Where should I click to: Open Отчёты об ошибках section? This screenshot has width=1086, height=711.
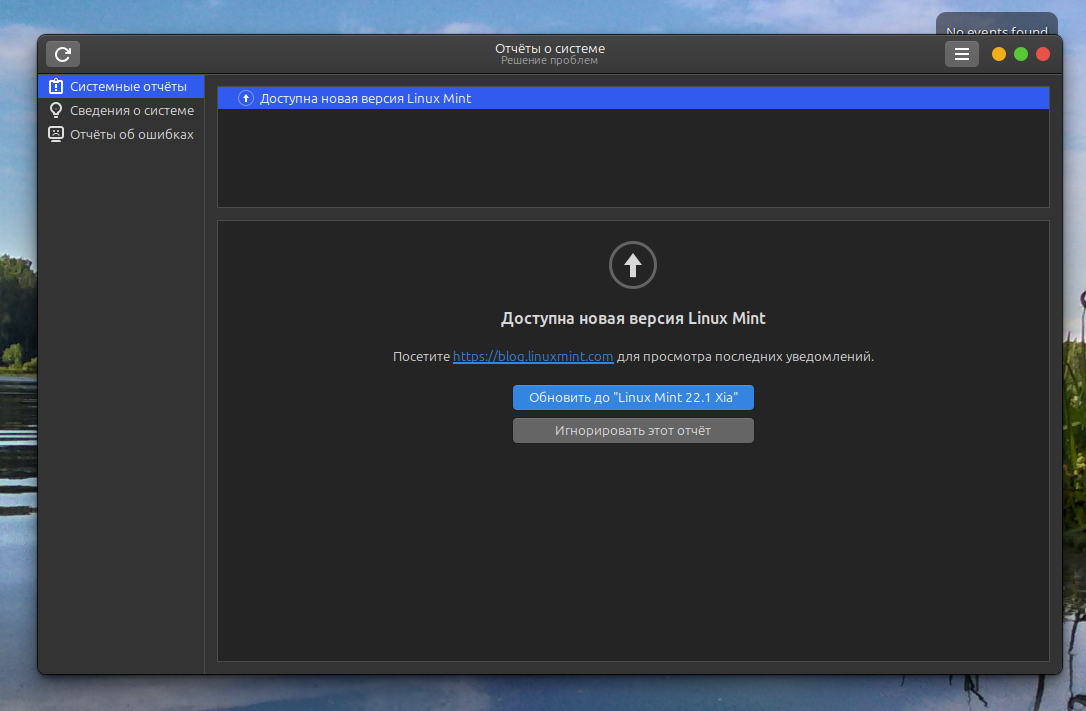(x=121, y=134)
